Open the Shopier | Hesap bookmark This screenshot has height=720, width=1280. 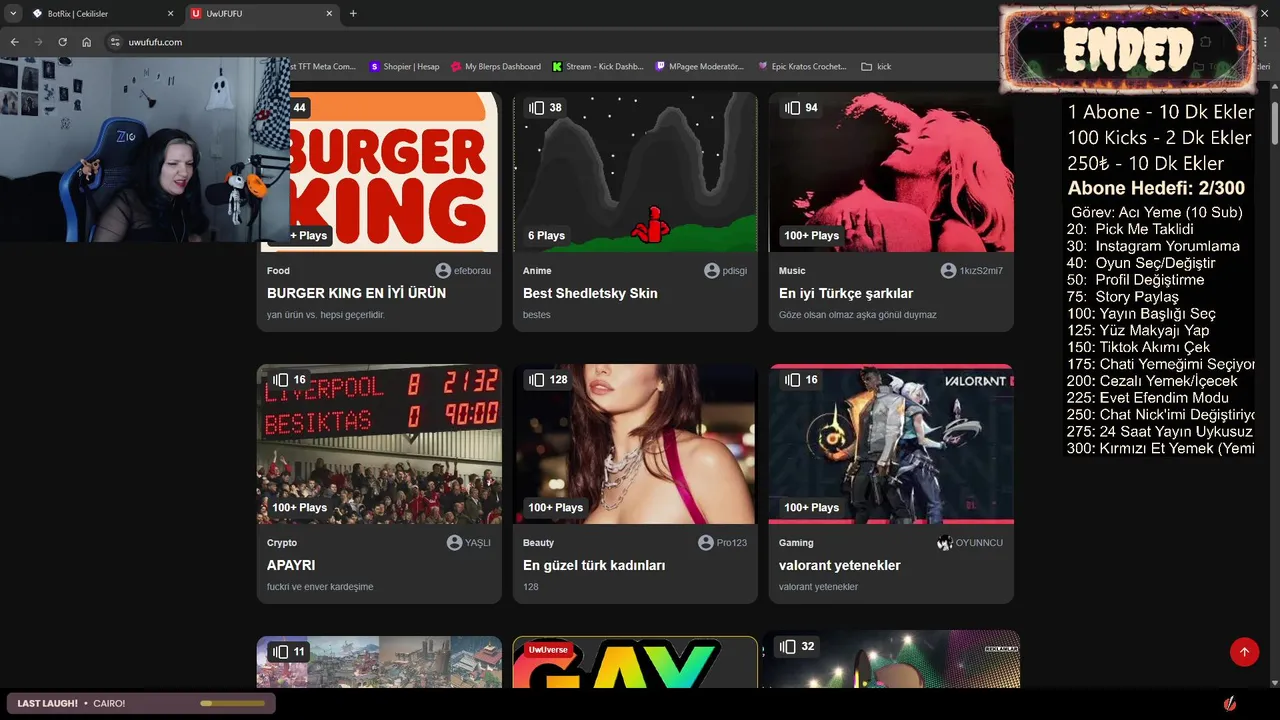404,66
